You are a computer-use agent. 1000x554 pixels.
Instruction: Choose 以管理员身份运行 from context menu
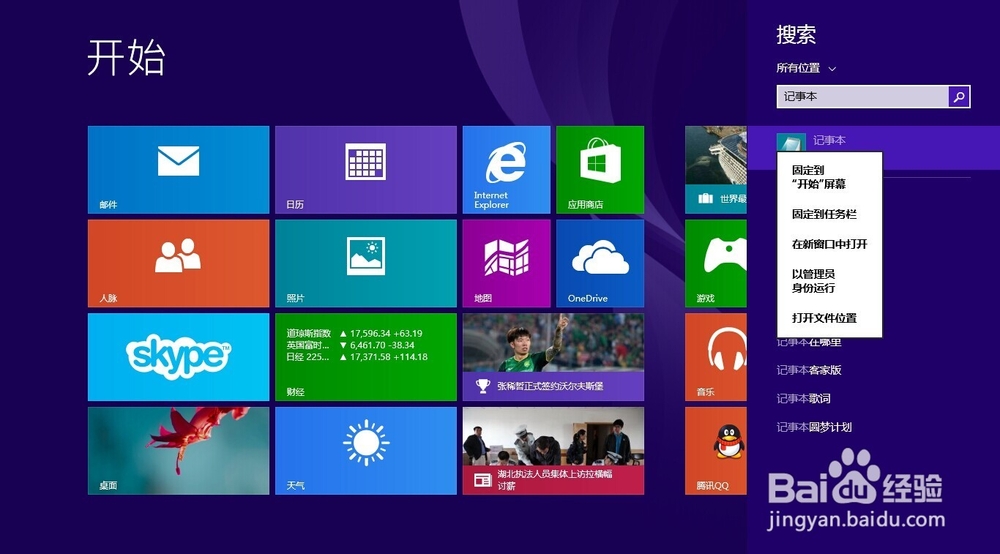click(829, 281)
